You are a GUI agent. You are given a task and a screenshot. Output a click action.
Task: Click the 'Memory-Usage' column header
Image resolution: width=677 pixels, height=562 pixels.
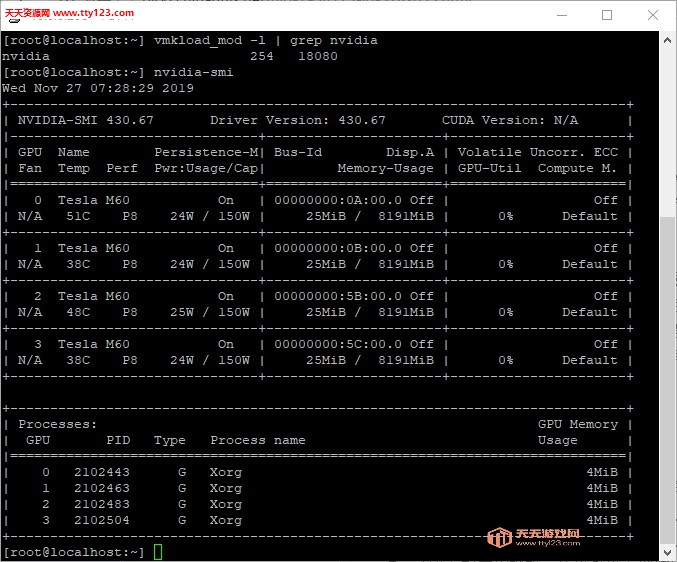point(385,168)
